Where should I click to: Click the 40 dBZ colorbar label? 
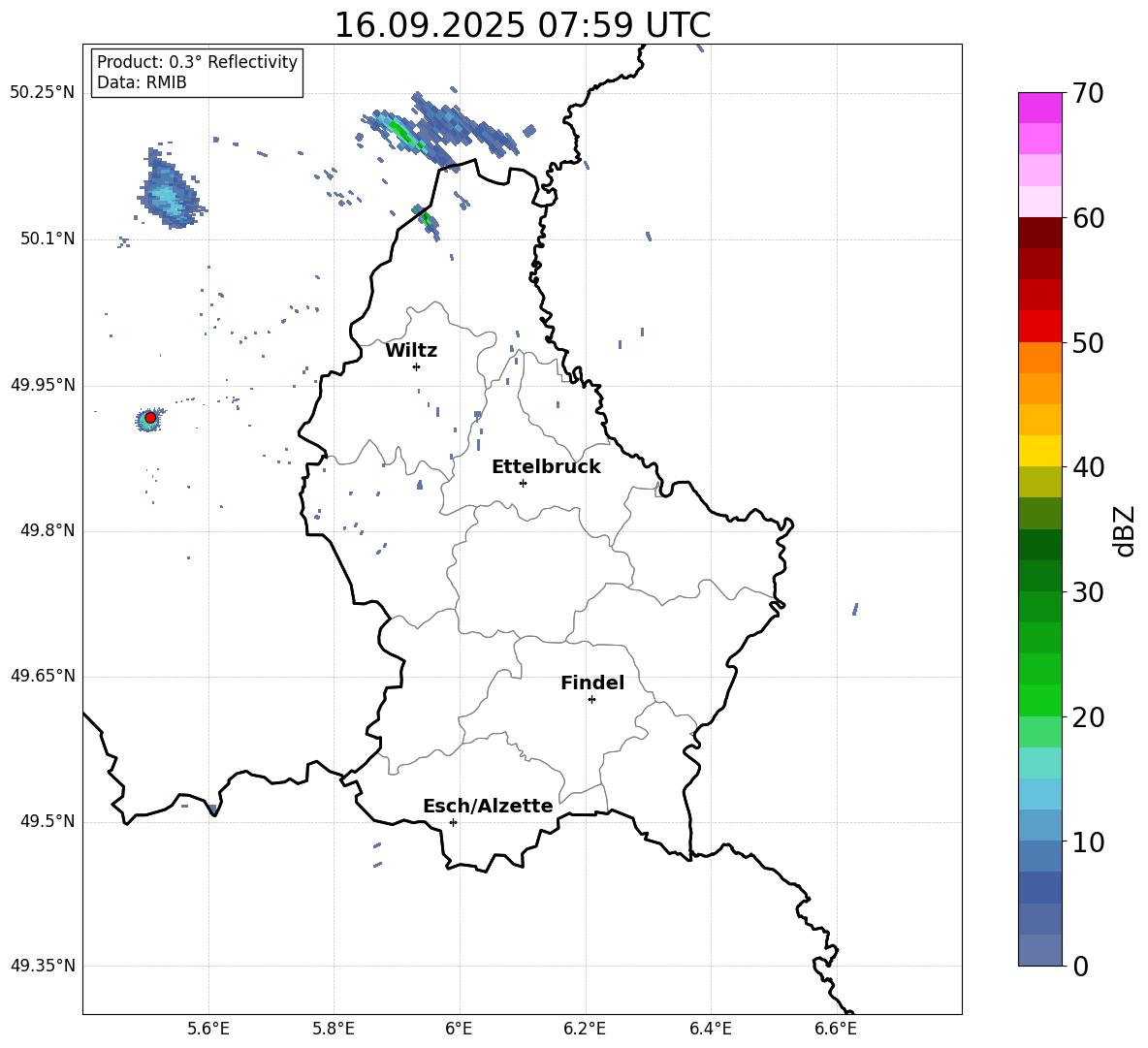[x=1088, y=467]
